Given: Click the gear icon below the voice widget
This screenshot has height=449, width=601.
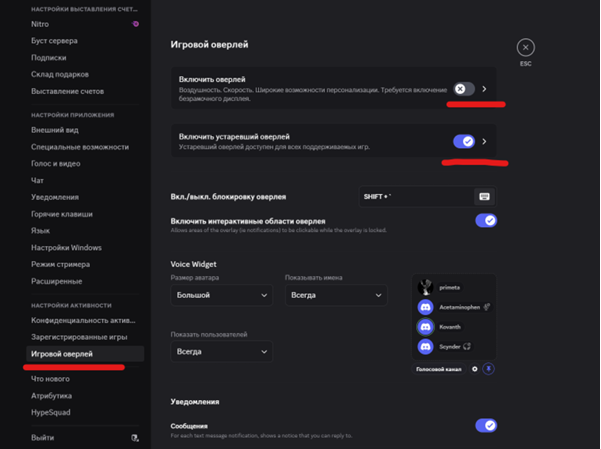Looking at the screenshot, I should pyautogui.click(x=474, y=369).
